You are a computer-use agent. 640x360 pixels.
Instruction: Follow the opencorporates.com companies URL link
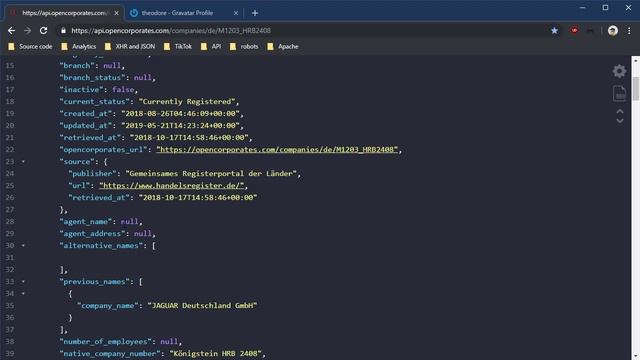[x=277, y=149]
